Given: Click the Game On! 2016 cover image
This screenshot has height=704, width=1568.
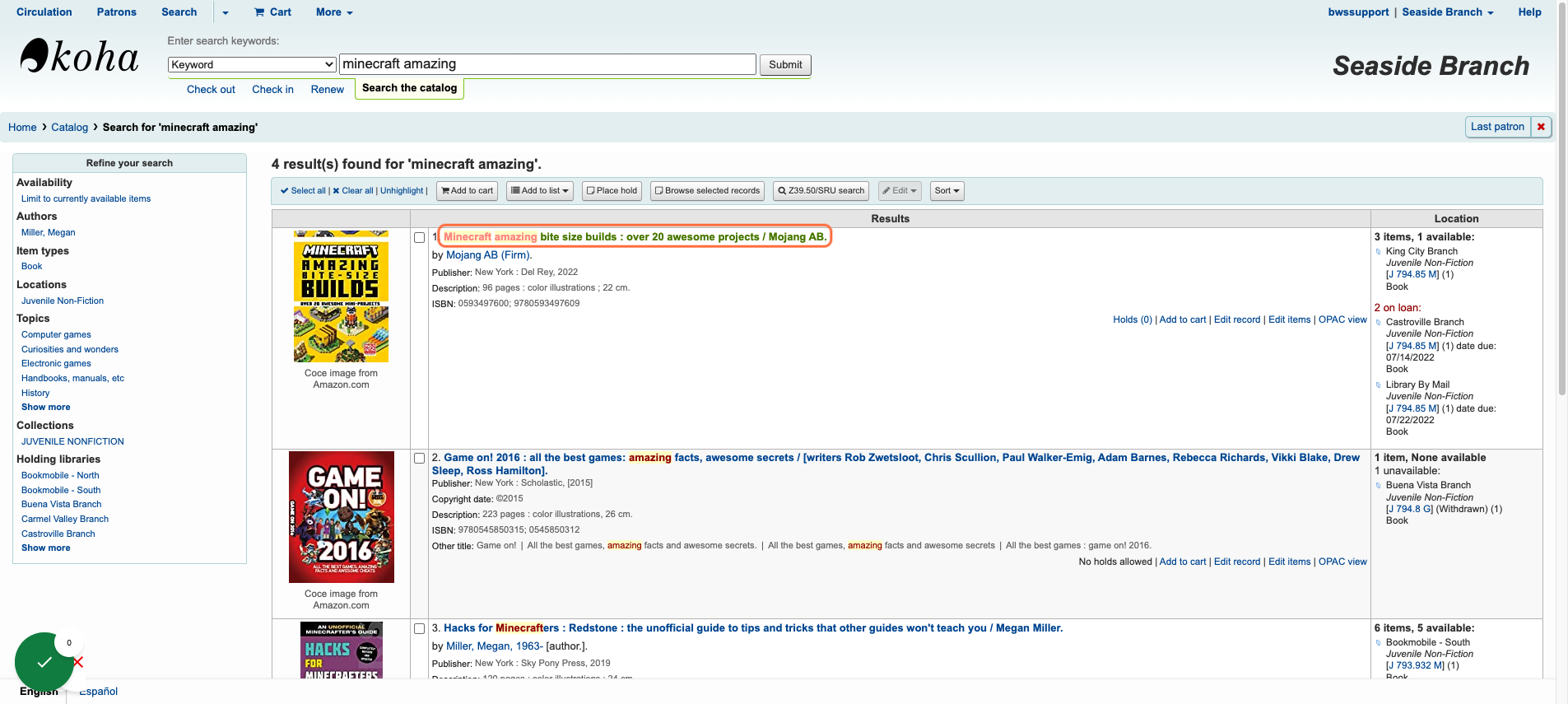Looking at the screenshot, I should (x=341, y=517).
